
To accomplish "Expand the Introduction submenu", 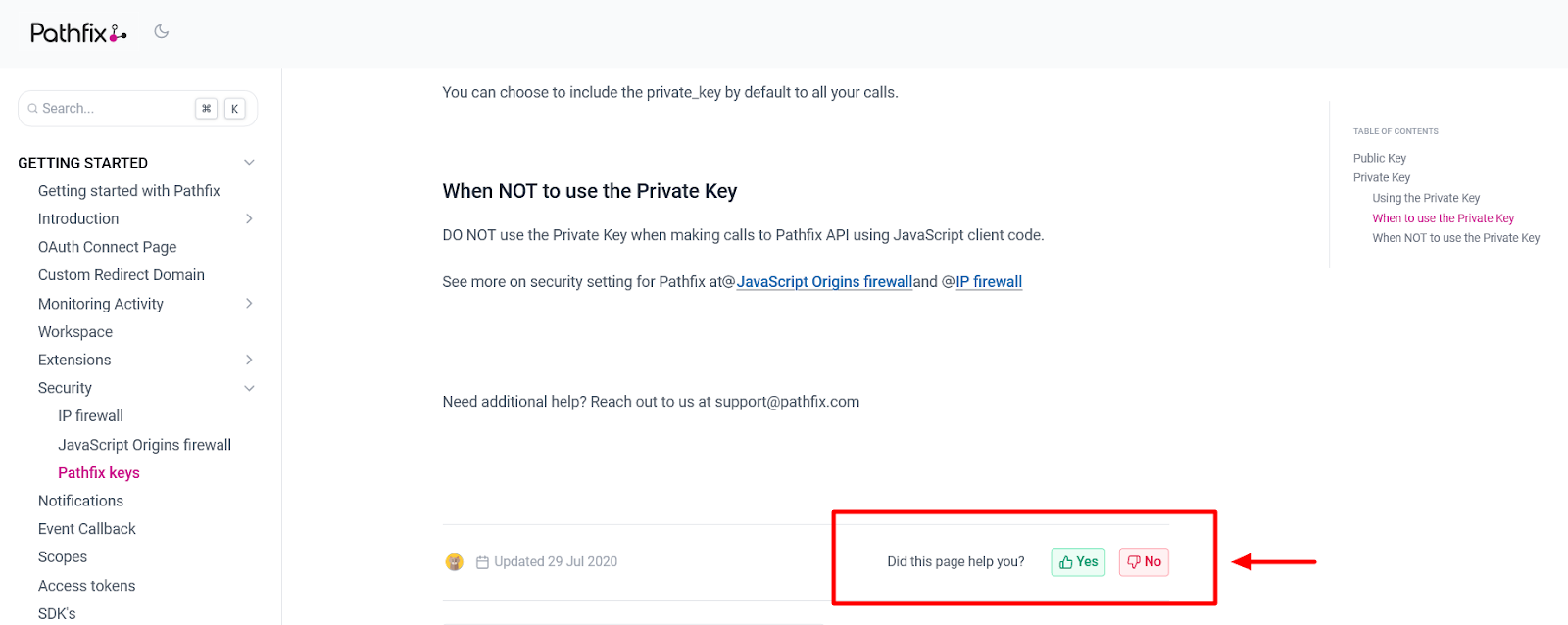I will click(x=249, y=219).
